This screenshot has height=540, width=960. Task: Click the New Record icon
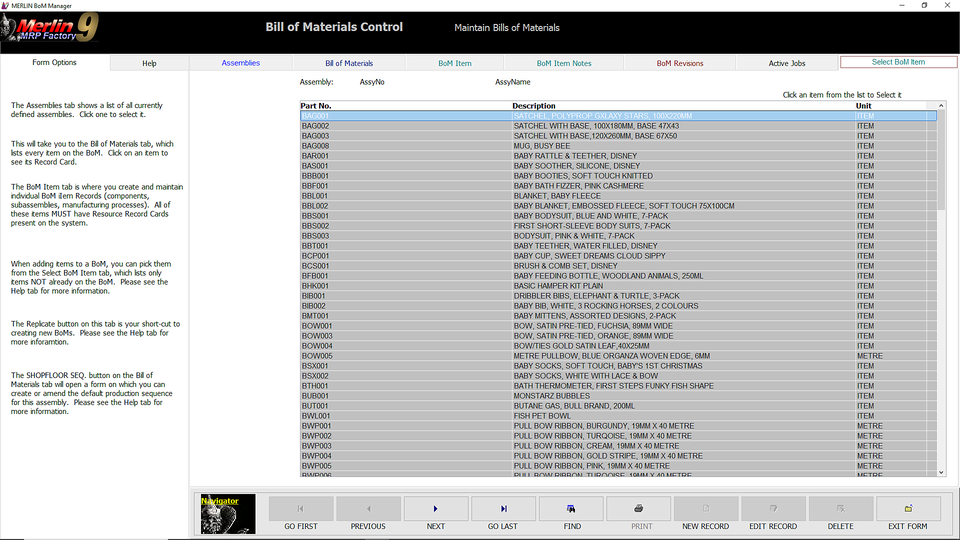[x=706, y=508]
